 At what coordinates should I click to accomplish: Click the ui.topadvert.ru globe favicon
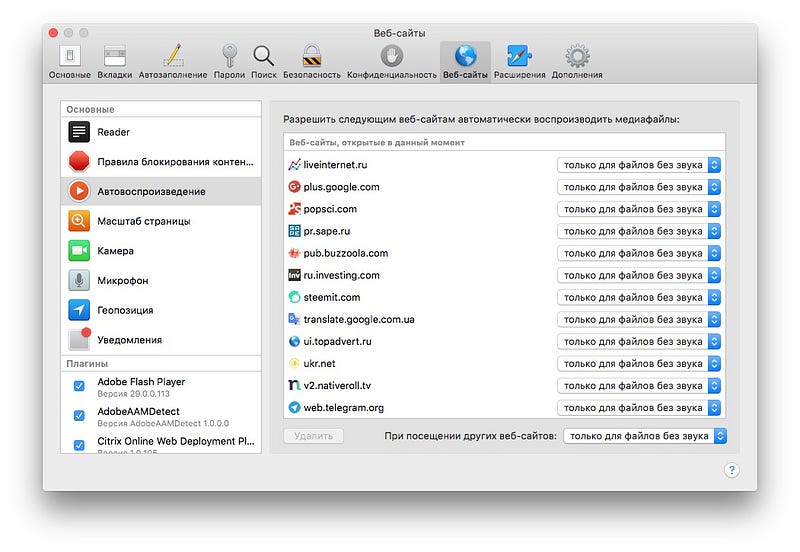click(x=294, y=341)
